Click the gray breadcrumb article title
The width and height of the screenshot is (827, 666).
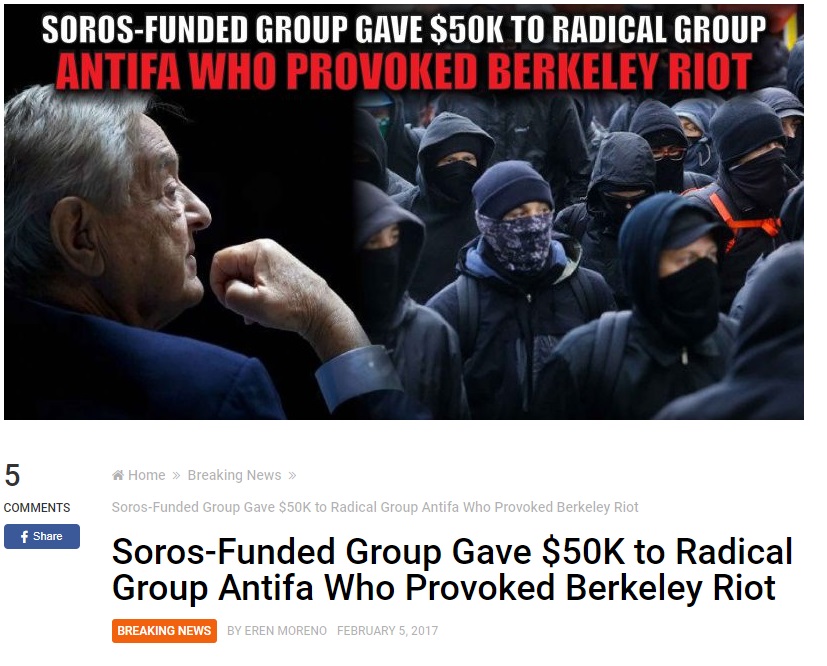[375, 507]
